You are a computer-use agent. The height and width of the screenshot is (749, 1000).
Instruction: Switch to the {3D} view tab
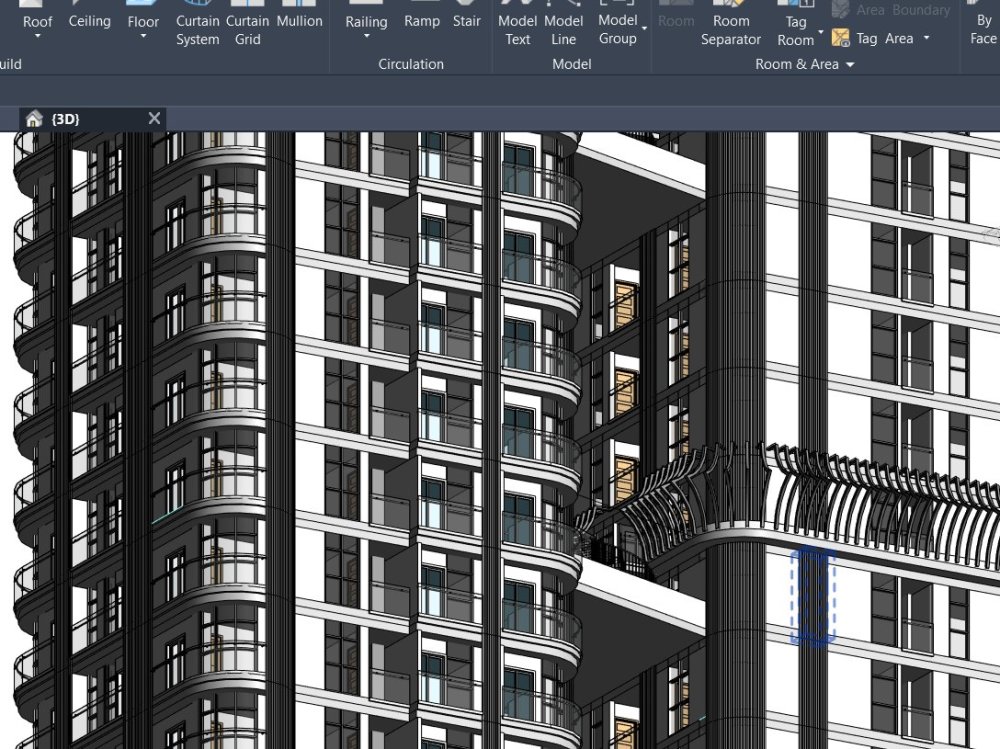point(64,117)
